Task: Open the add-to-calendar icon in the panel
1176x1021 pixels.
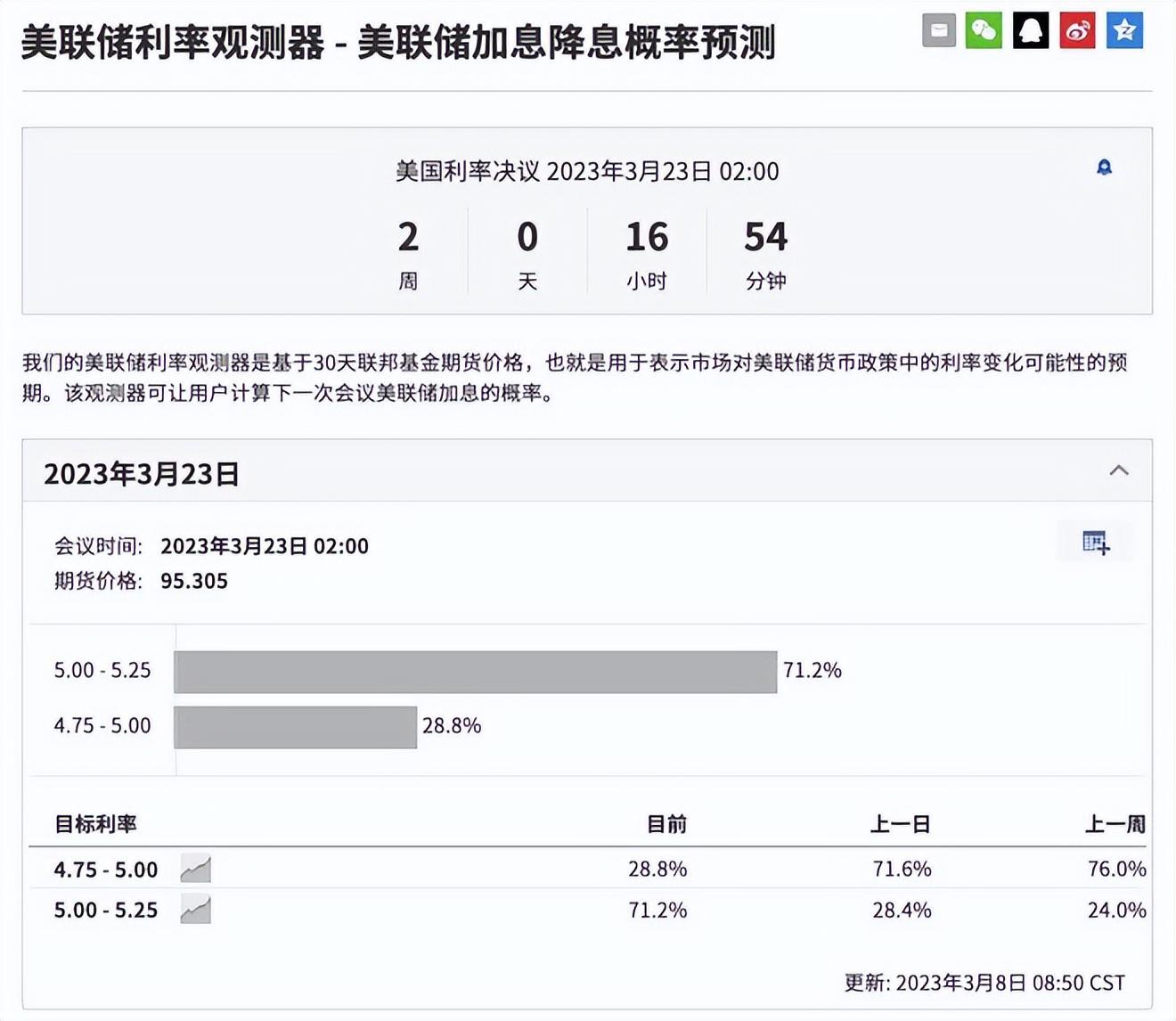Action: (1096, 543)
